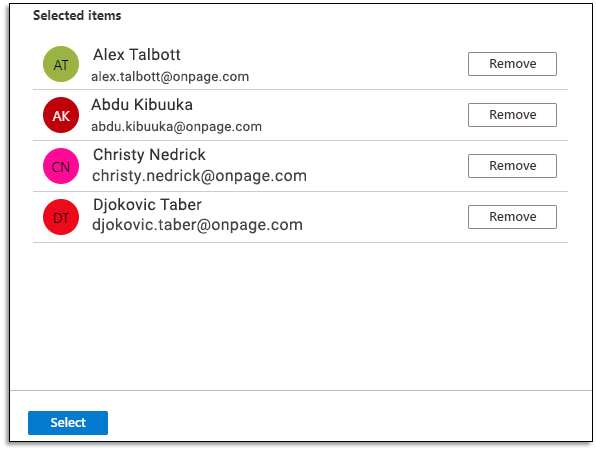596x451 pixels.
Task: Click the red DT avatar icon
Action: [x=61, y=217]
